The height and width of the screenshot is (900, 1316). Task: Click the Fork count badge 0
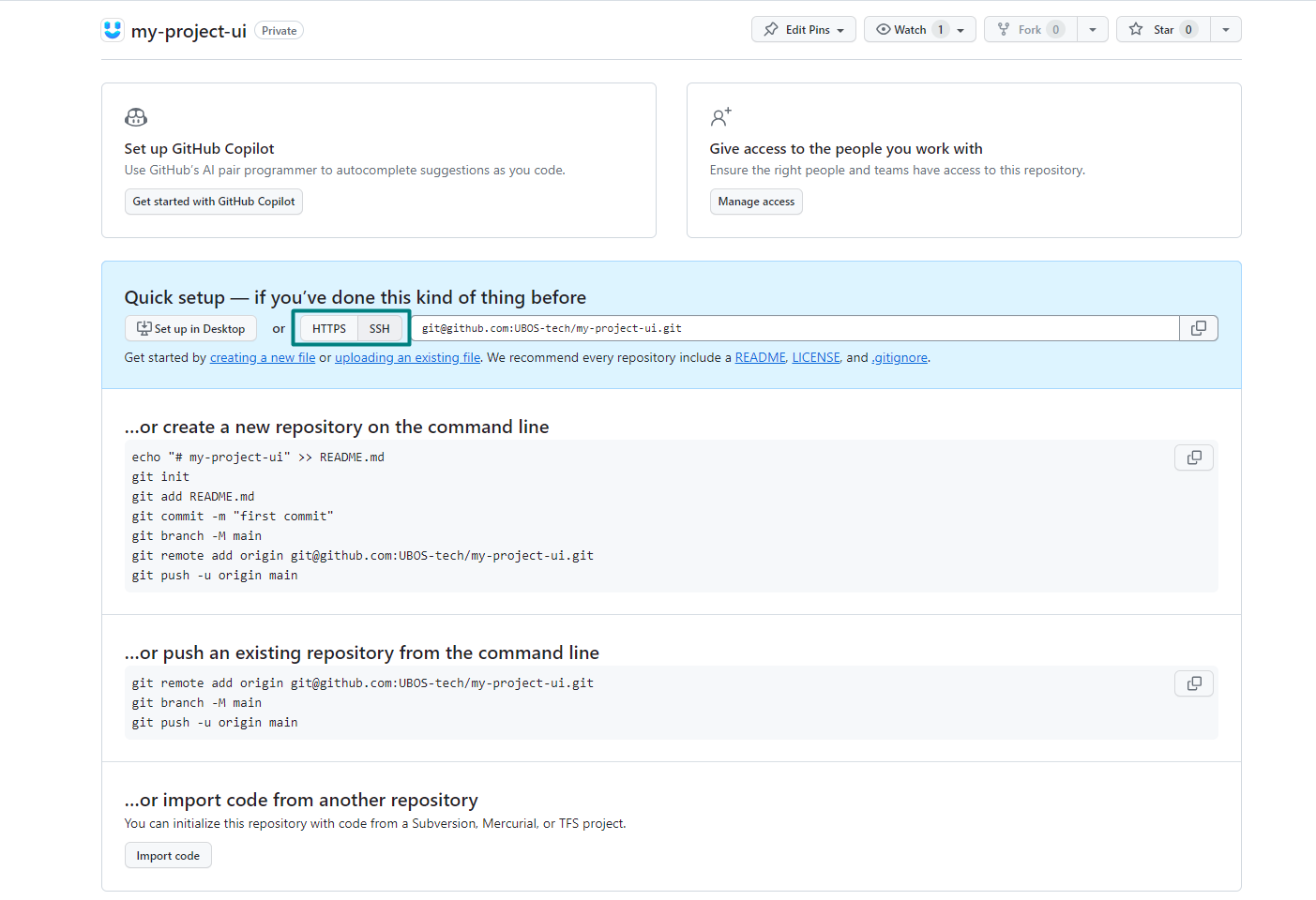coord(1056,29)
